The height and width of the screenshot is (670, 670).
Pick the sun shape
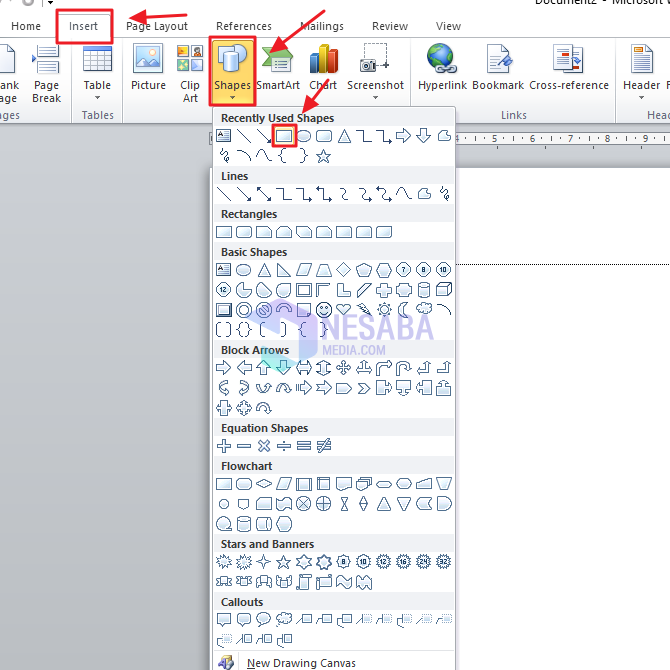click(384, 309)
